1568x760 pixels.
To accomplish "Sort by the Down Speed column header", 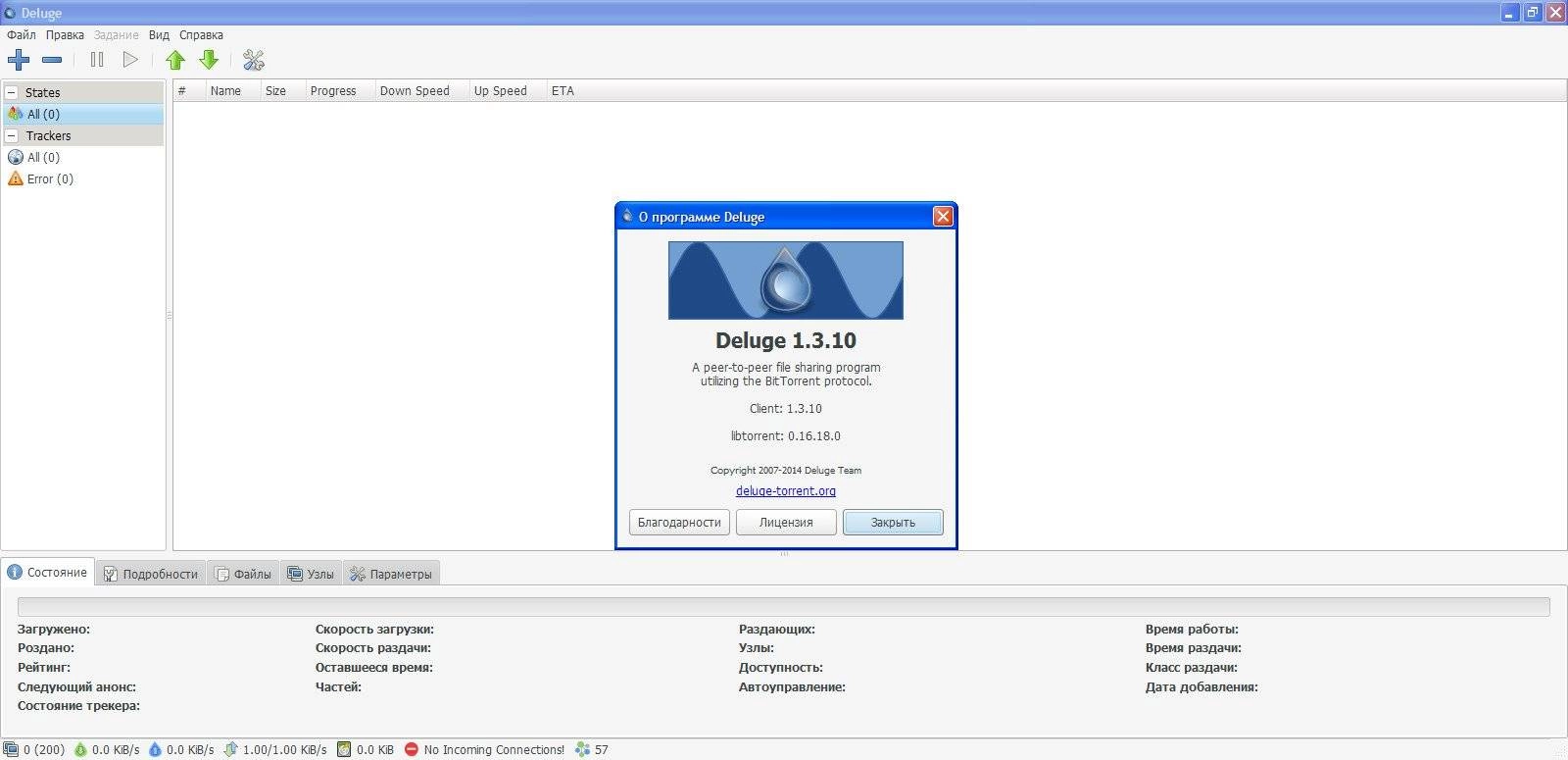I will tap(422, 90).
